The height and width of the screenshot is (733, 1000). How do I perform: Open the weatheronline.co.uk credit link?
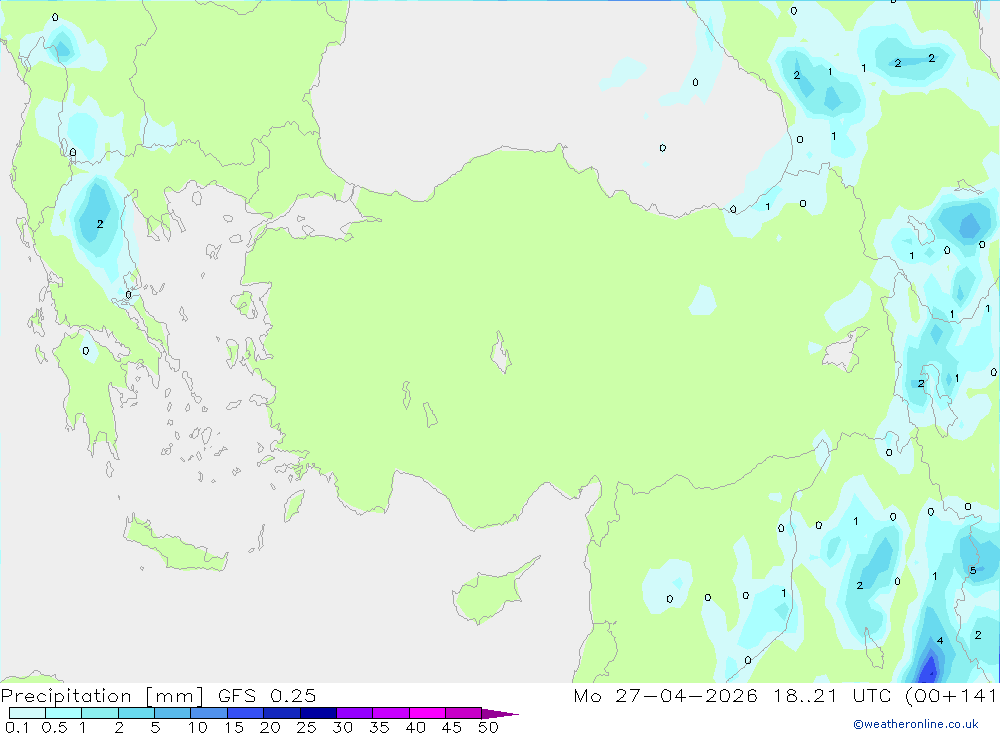click(x=916, y=724)
